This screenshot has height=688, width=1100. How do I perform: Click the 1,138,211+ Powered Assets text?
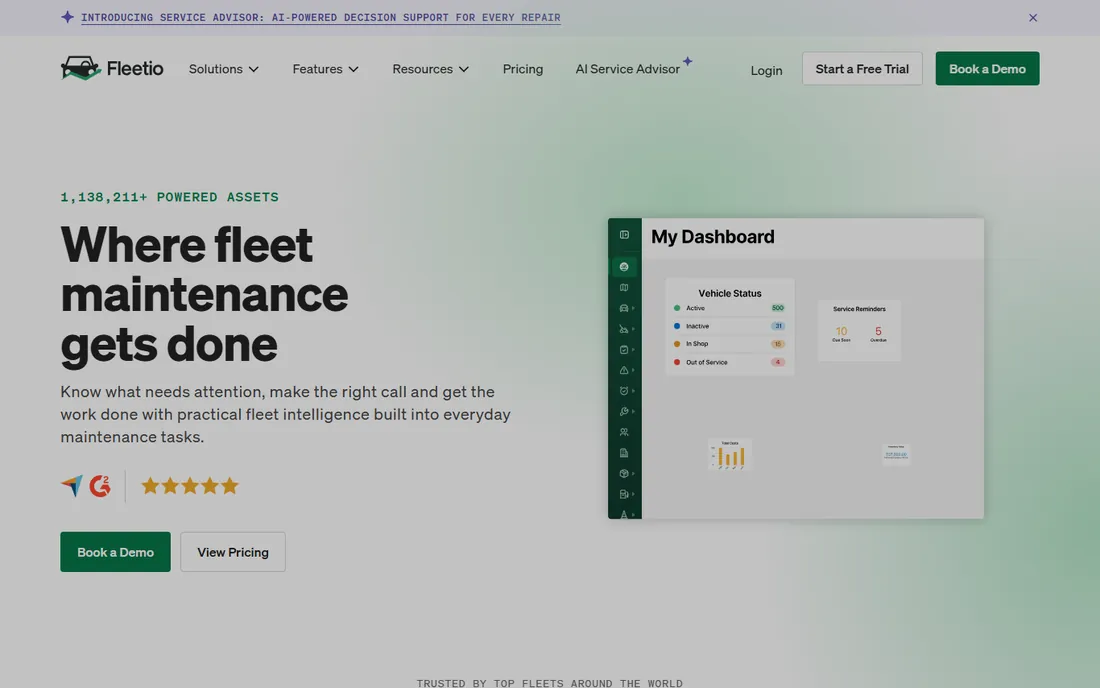(x=169, y=197)
